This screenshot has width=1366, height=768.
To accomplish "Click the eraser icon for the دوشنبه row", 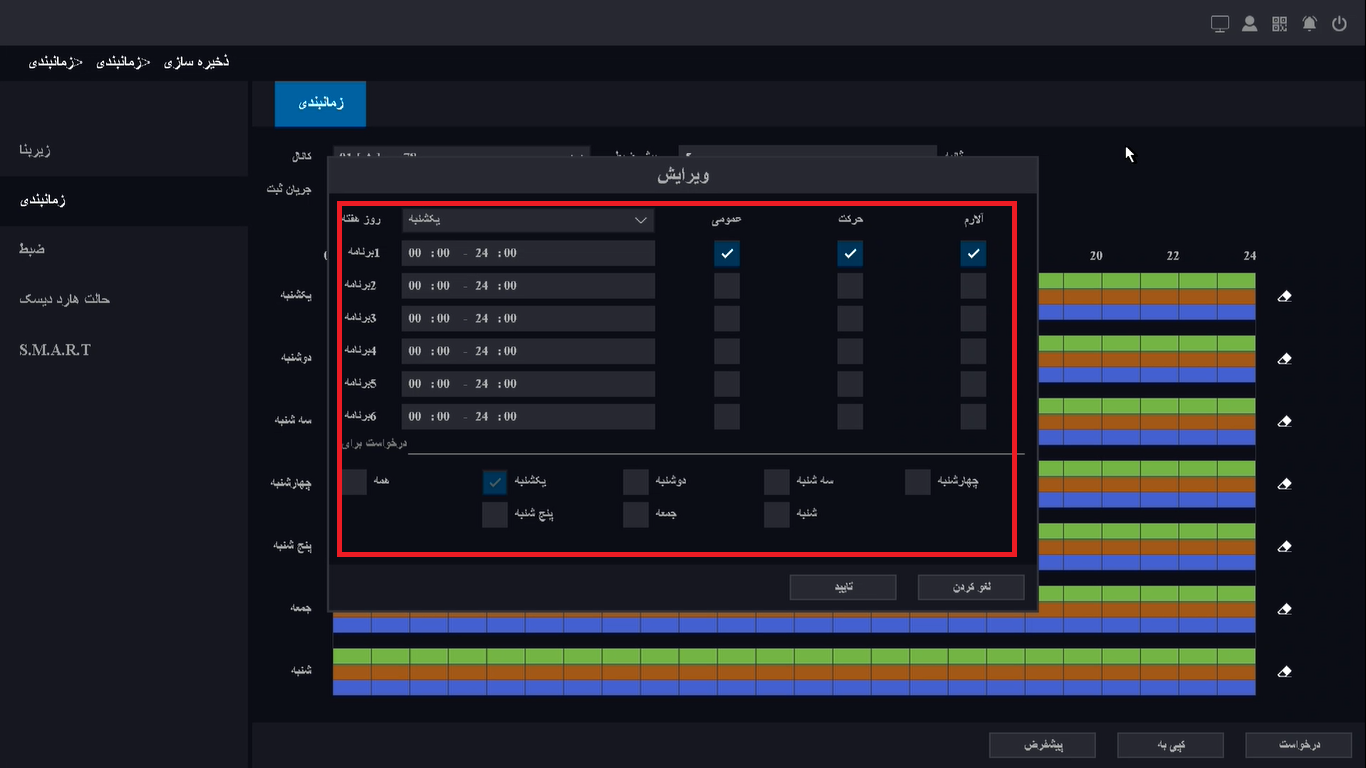I will [1285, 359].
